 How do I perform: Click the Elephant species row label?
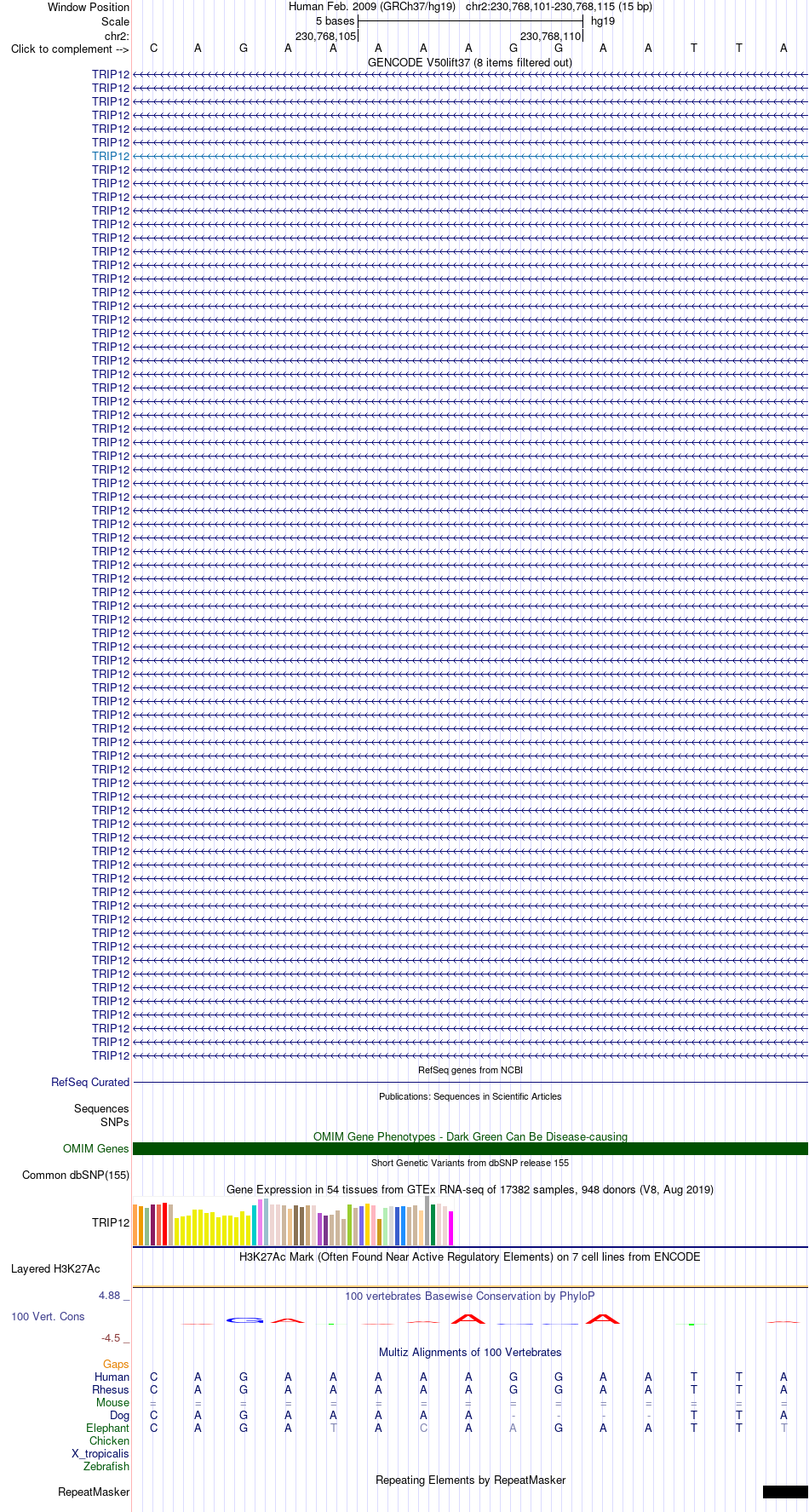108,1428
